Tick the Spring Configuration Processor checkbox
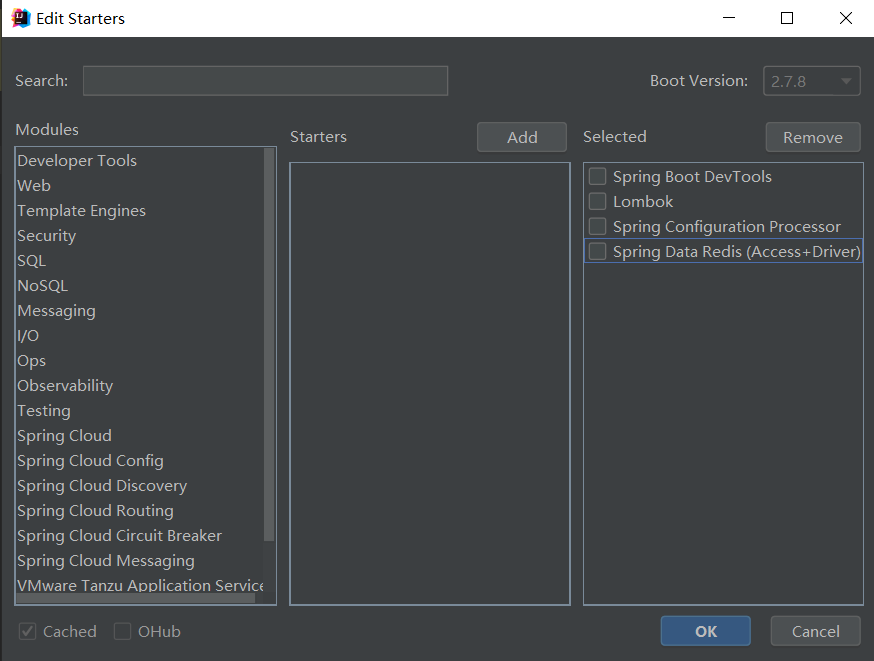The height and width of the screenshot is (661, 874). (598, 226)
